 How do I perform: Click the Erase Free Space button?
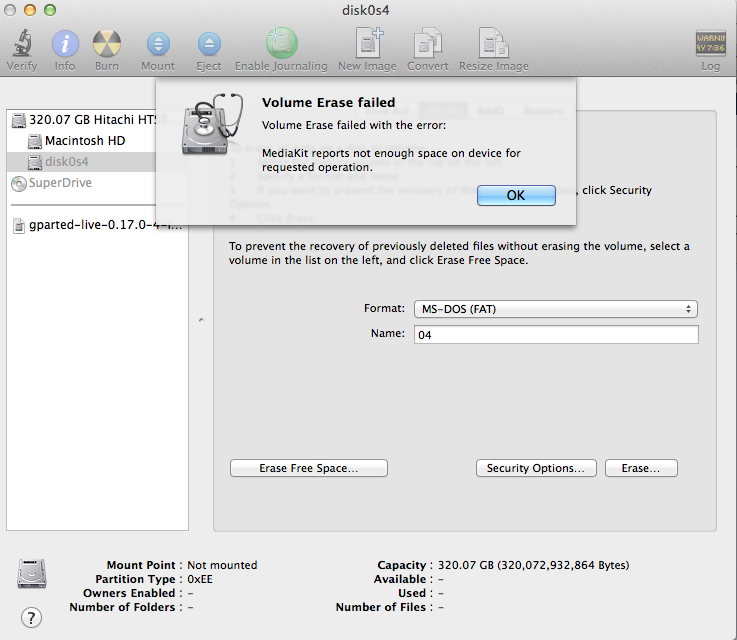(x=309, y=468)
